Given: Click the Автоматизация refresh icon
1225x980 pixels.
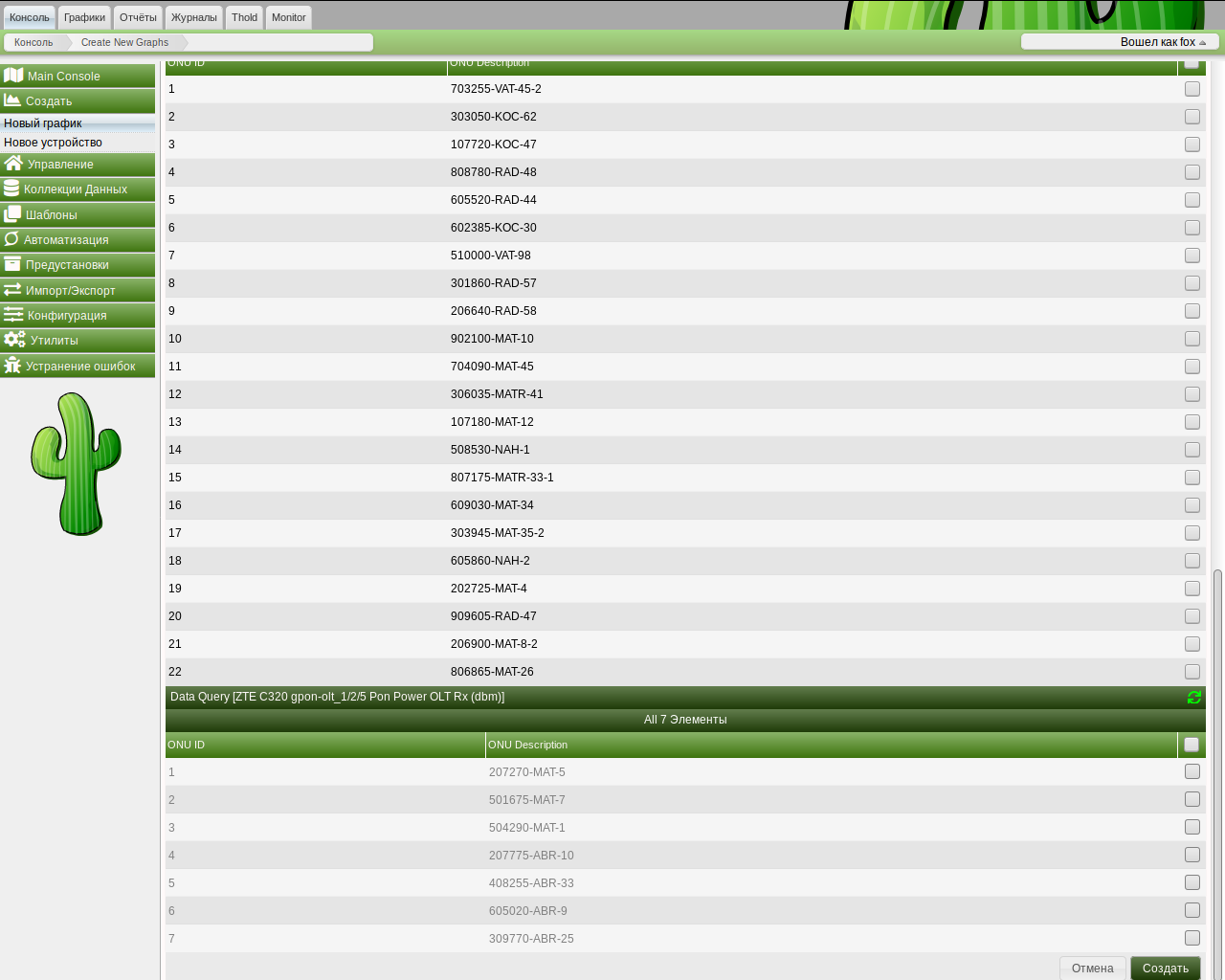Looking at the screenshot, I should point(11,238).
